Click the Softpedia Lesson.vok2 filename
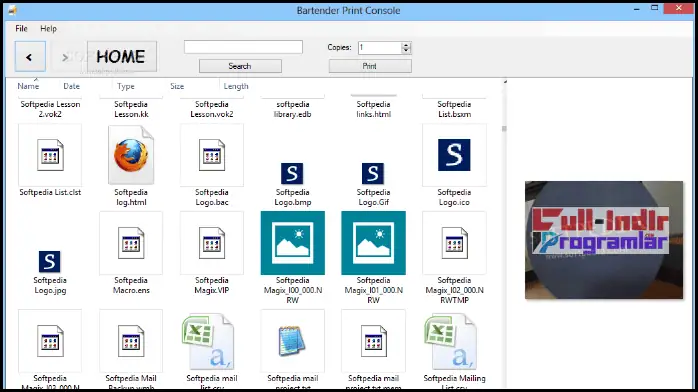The image size is (698, 392). tap(212, 109)
